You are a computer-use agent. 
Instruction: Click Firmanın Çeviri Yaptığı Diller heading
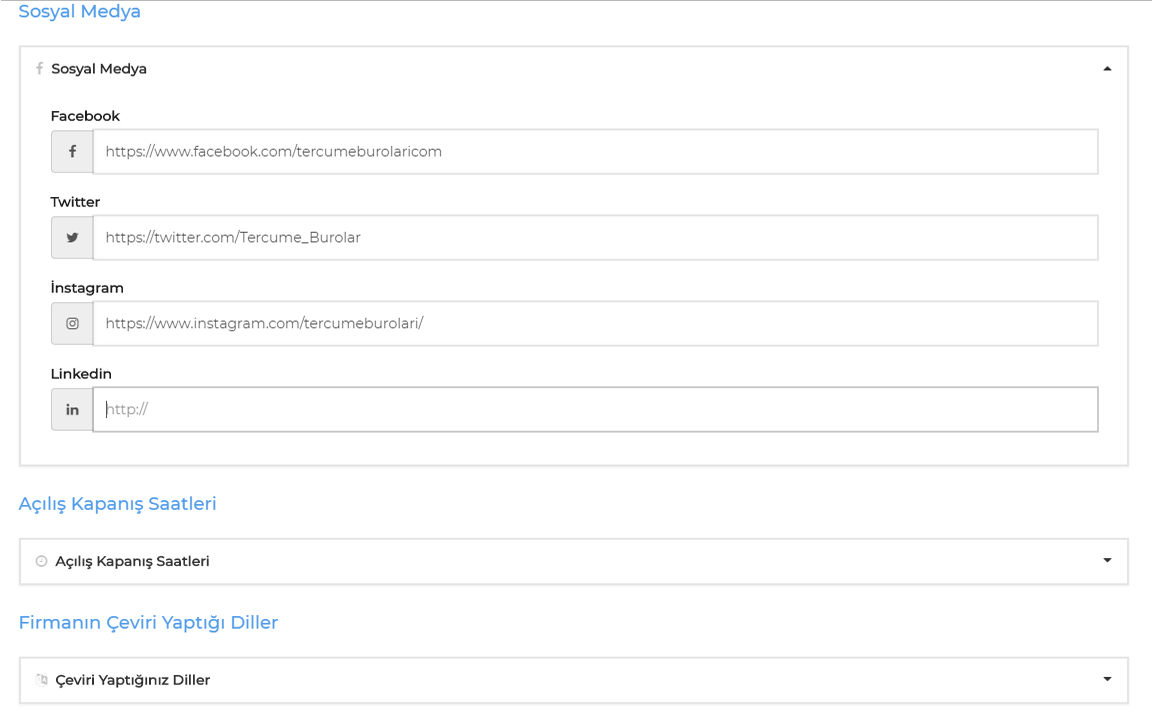pos(149,623)
